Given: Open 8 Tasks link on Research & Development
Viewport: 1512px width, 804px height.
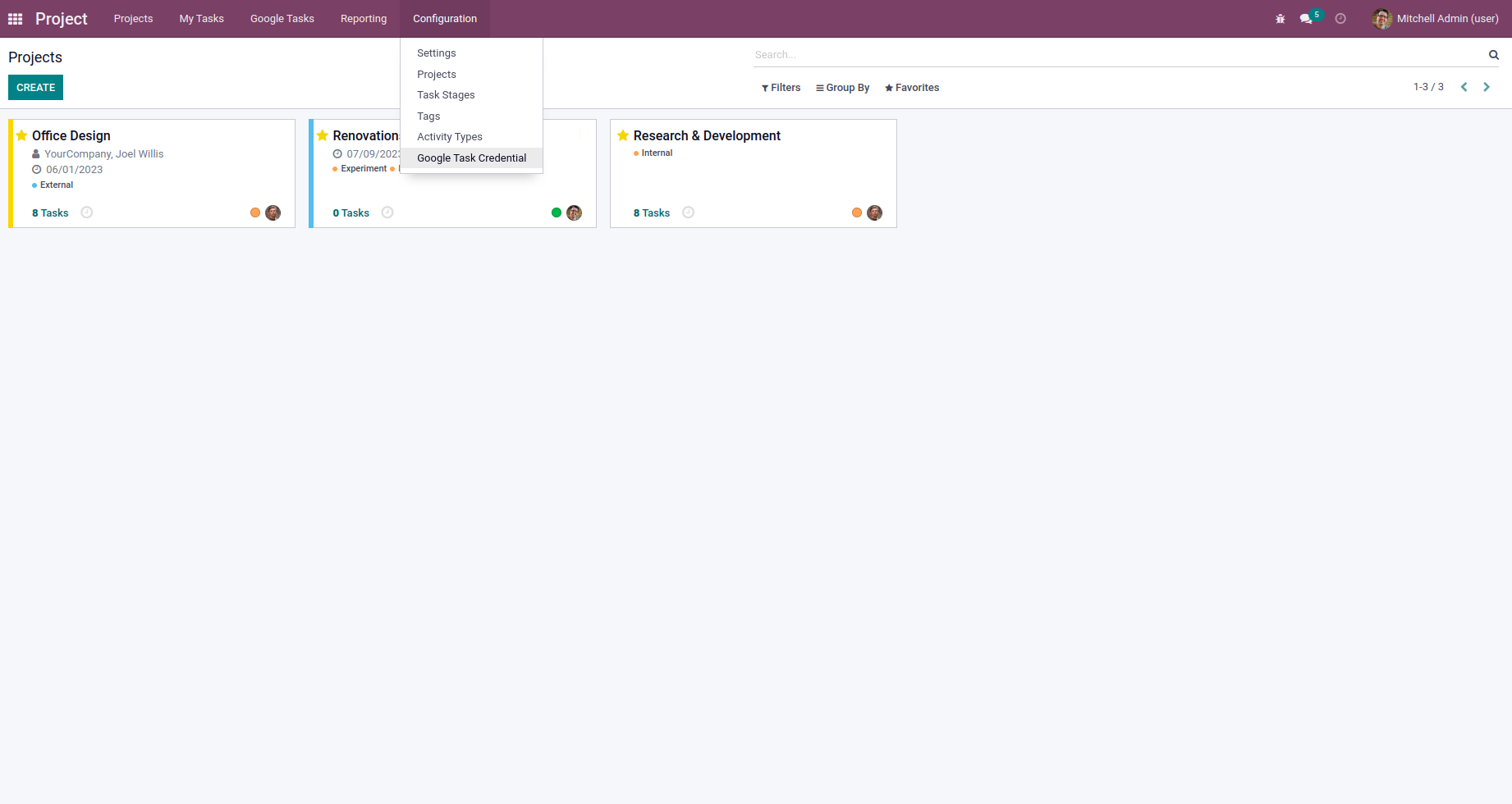Looking at the screenshot, I should pos(652,213).
